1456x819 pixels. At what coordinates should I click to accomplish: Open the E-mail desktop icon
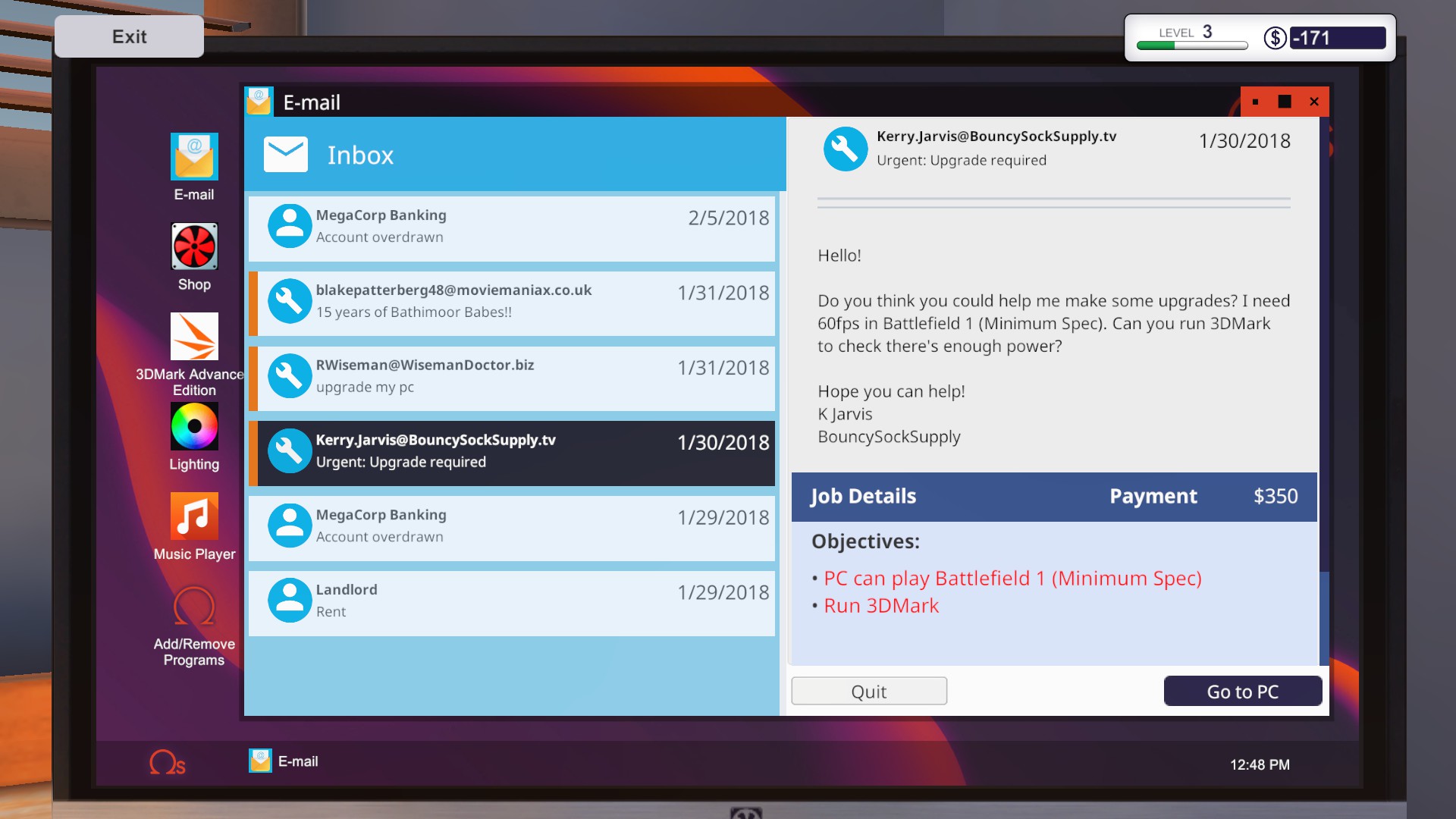194,157
